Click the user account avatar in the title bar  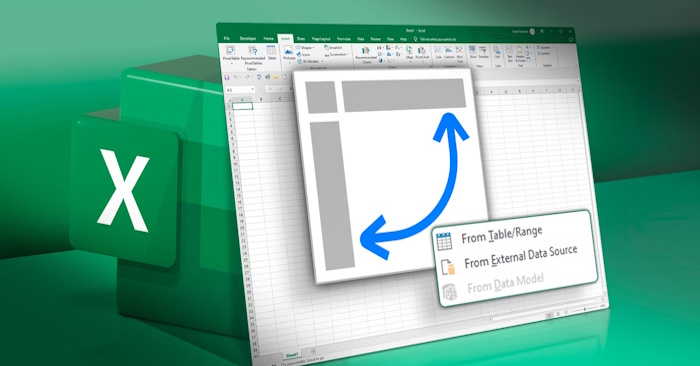tap(532, 32)
